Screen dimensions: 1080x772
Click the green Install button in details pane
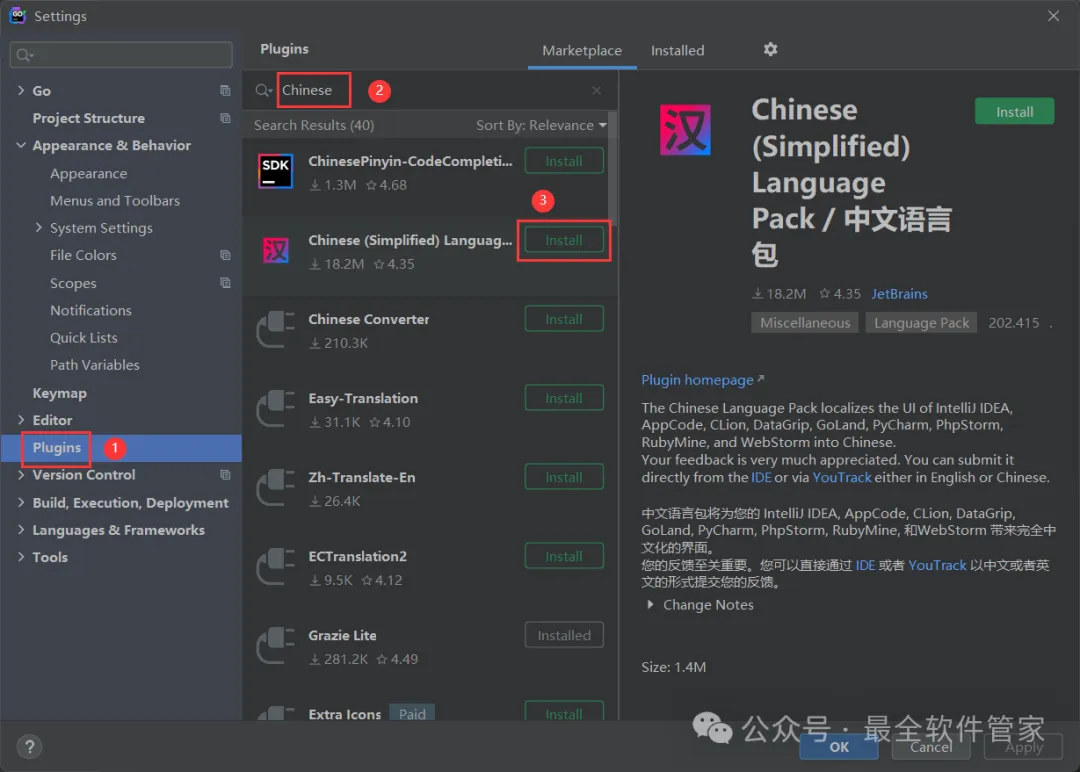[x=1015, y=112]
